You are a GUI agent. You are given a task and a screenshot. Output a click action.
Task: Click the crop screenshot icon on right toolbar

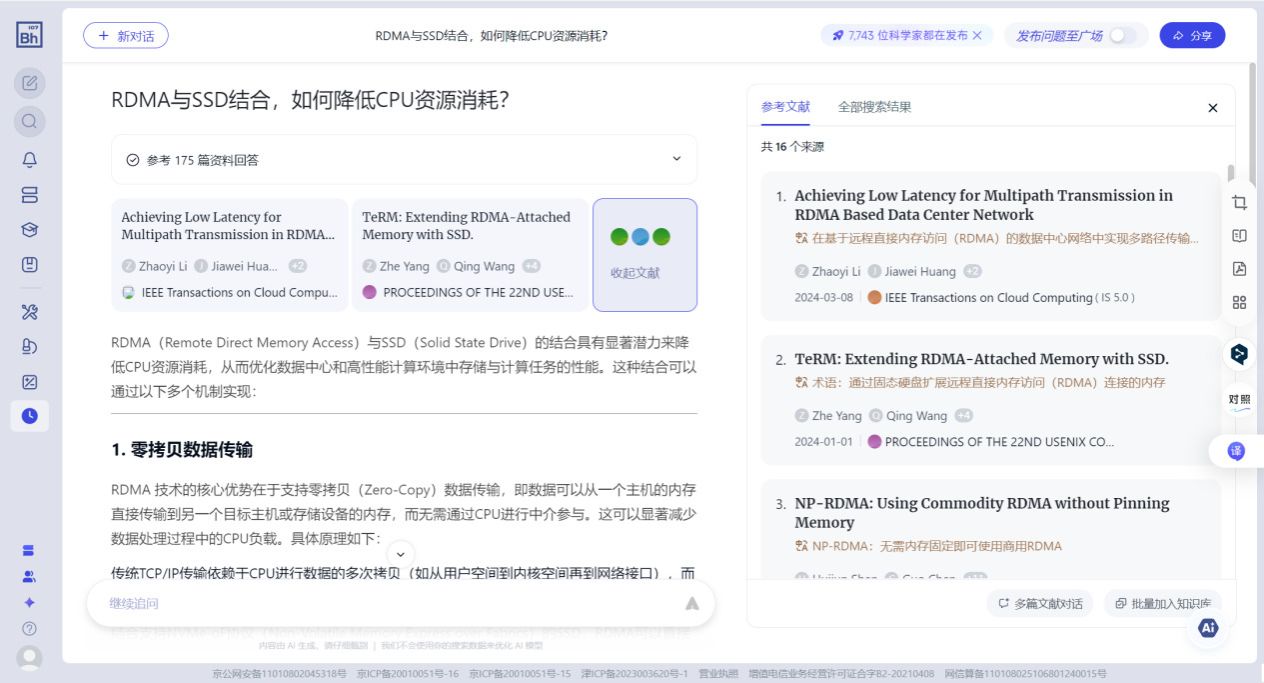[x=1239, y=203]
